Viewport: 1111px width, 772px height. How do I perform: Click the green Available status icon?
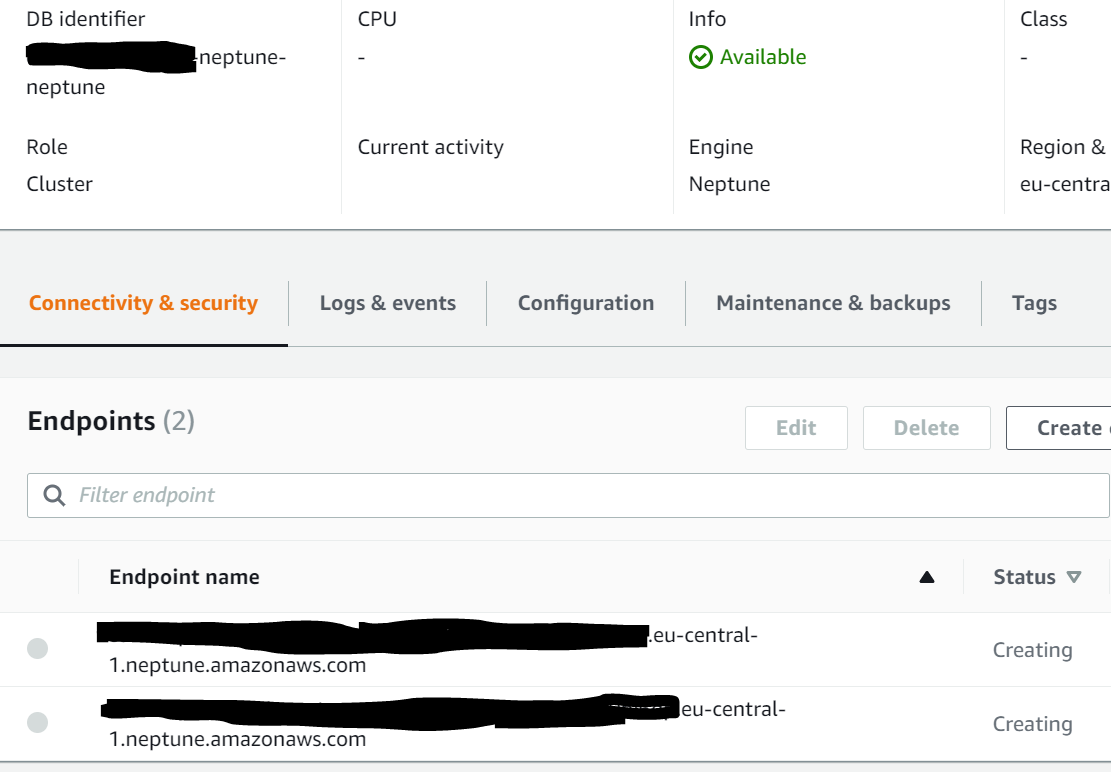point(702,57)
